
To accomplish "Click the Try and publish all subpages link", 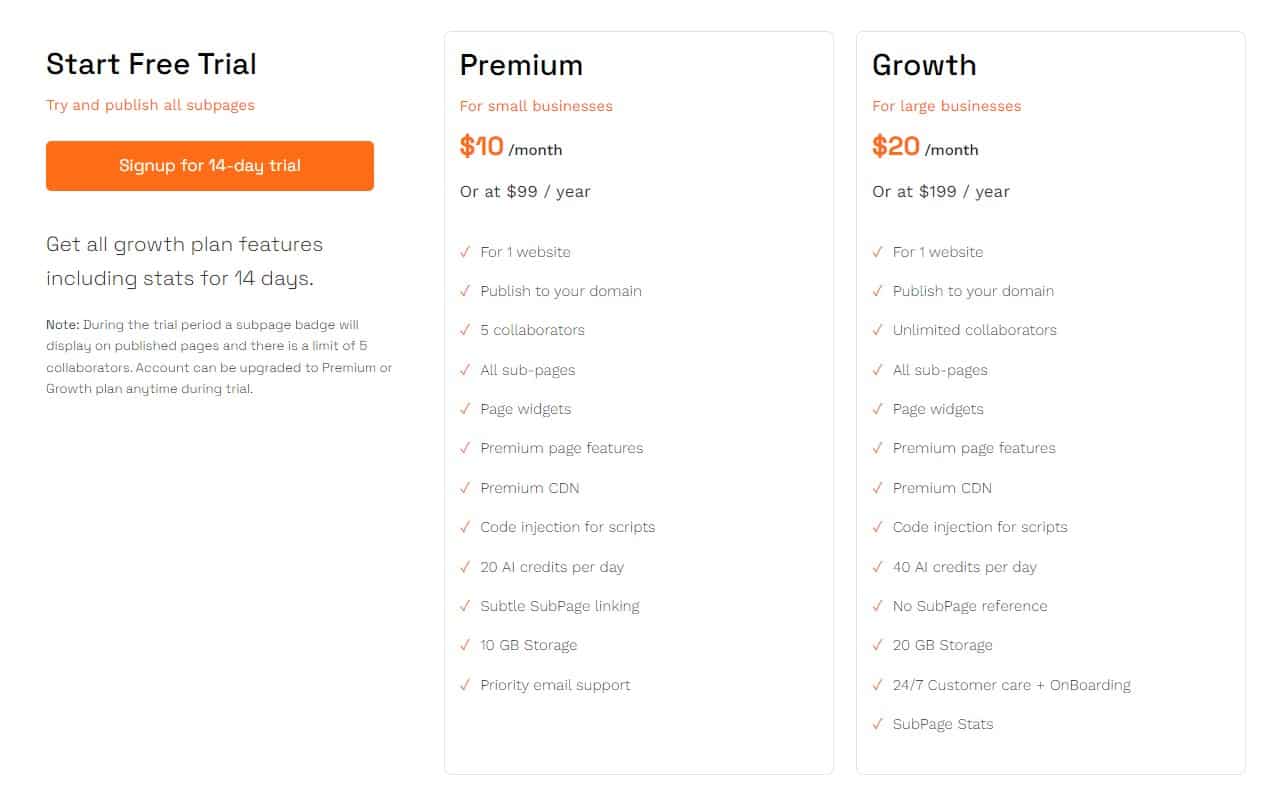I will 150,105.
